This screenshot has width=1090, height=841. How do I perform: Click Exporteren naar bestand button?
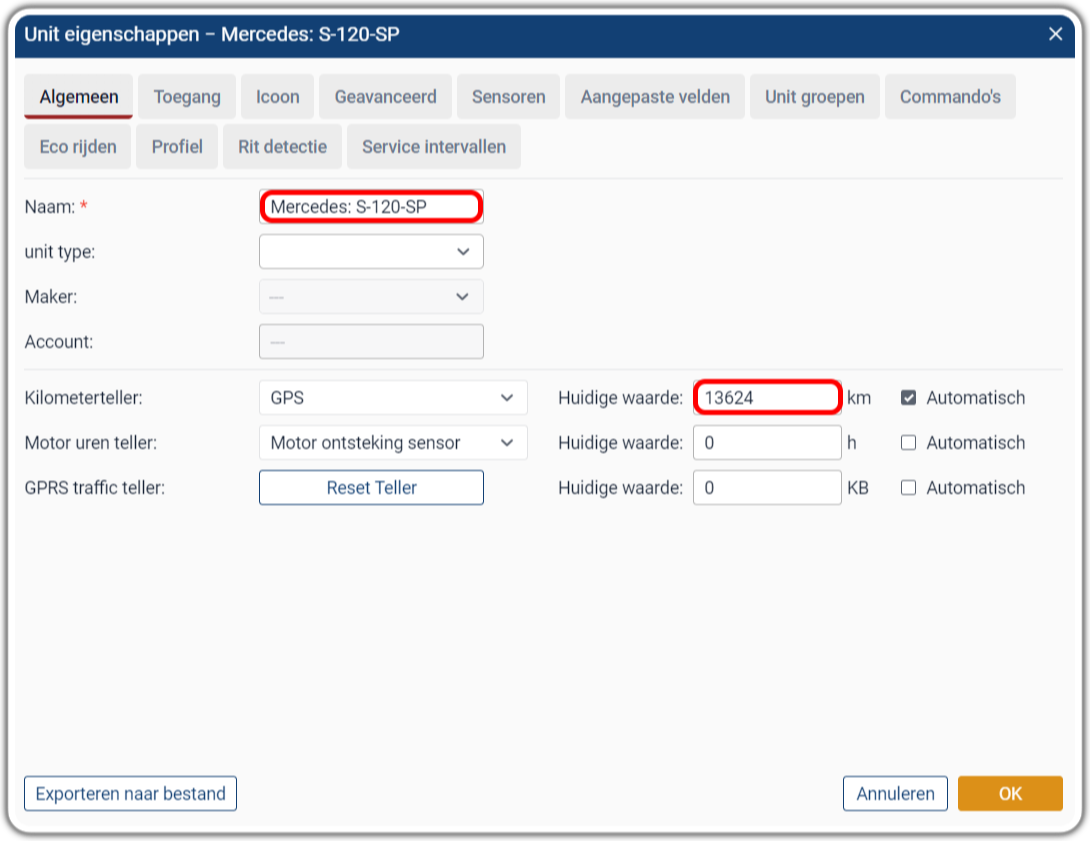pyautogui.click(x=131, y=794)
